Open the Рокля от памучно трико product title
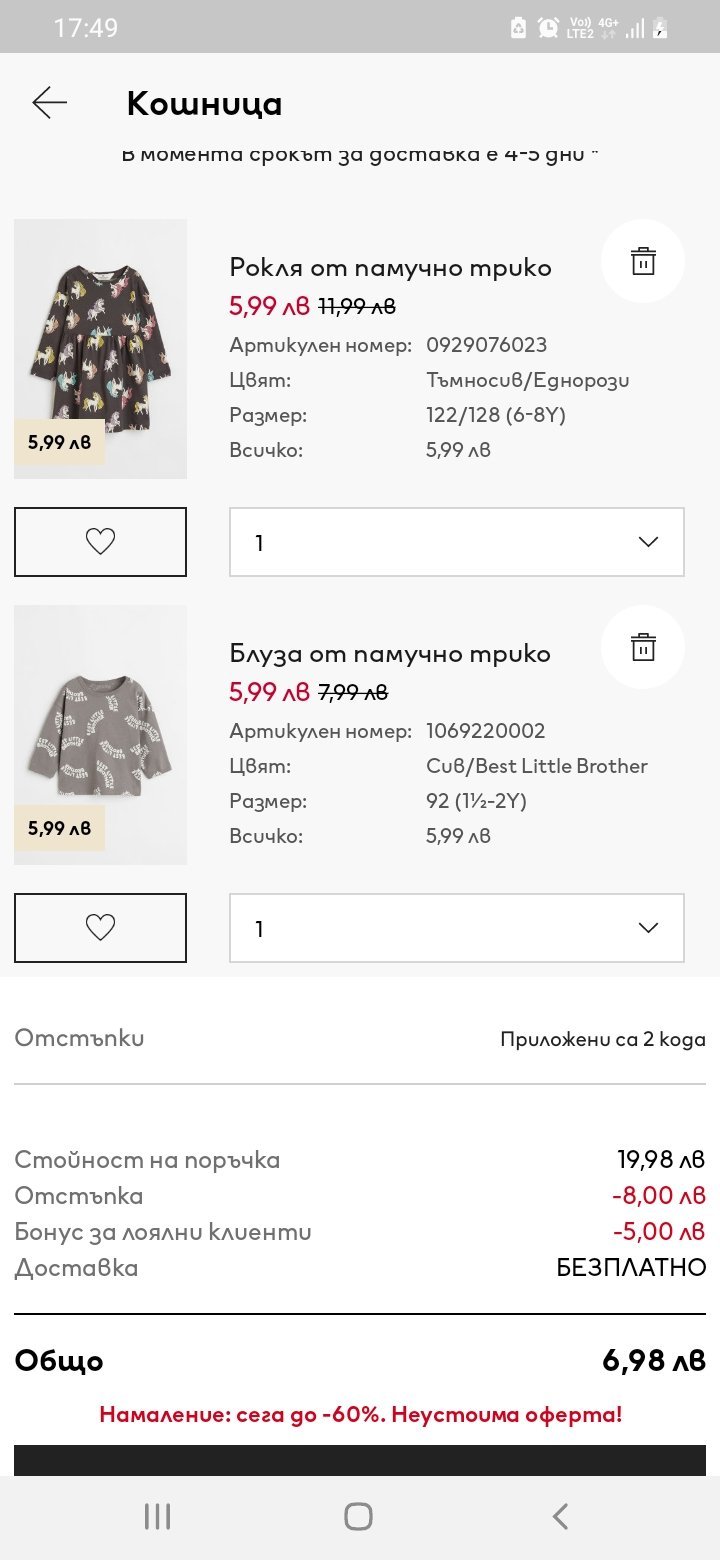Image resolution: width=720 pixels, height=1560 pixels. click(x=390, y=267)
